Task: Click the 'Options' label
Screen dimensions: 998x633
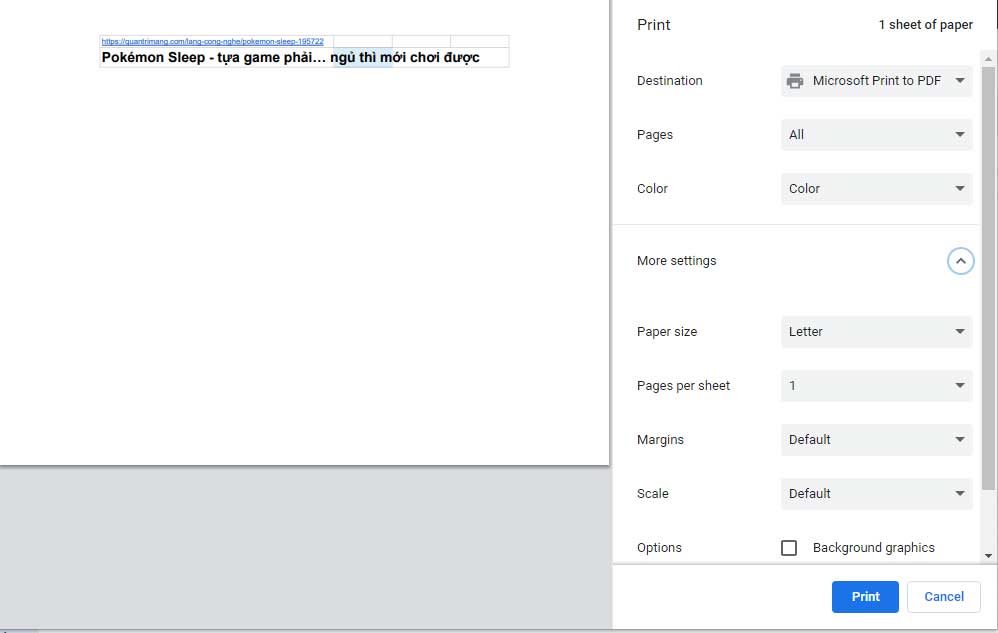Action: 659,548
